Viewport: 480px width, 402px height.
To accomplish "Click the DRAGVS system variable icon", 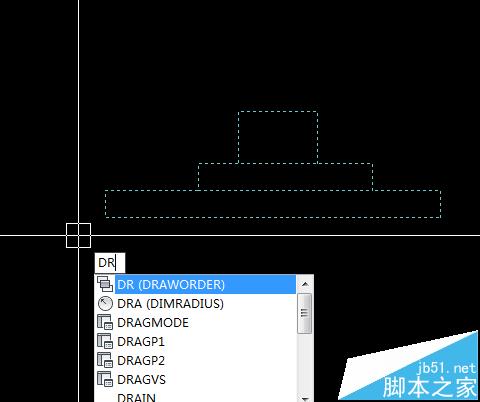I will [x=105, y=379].
